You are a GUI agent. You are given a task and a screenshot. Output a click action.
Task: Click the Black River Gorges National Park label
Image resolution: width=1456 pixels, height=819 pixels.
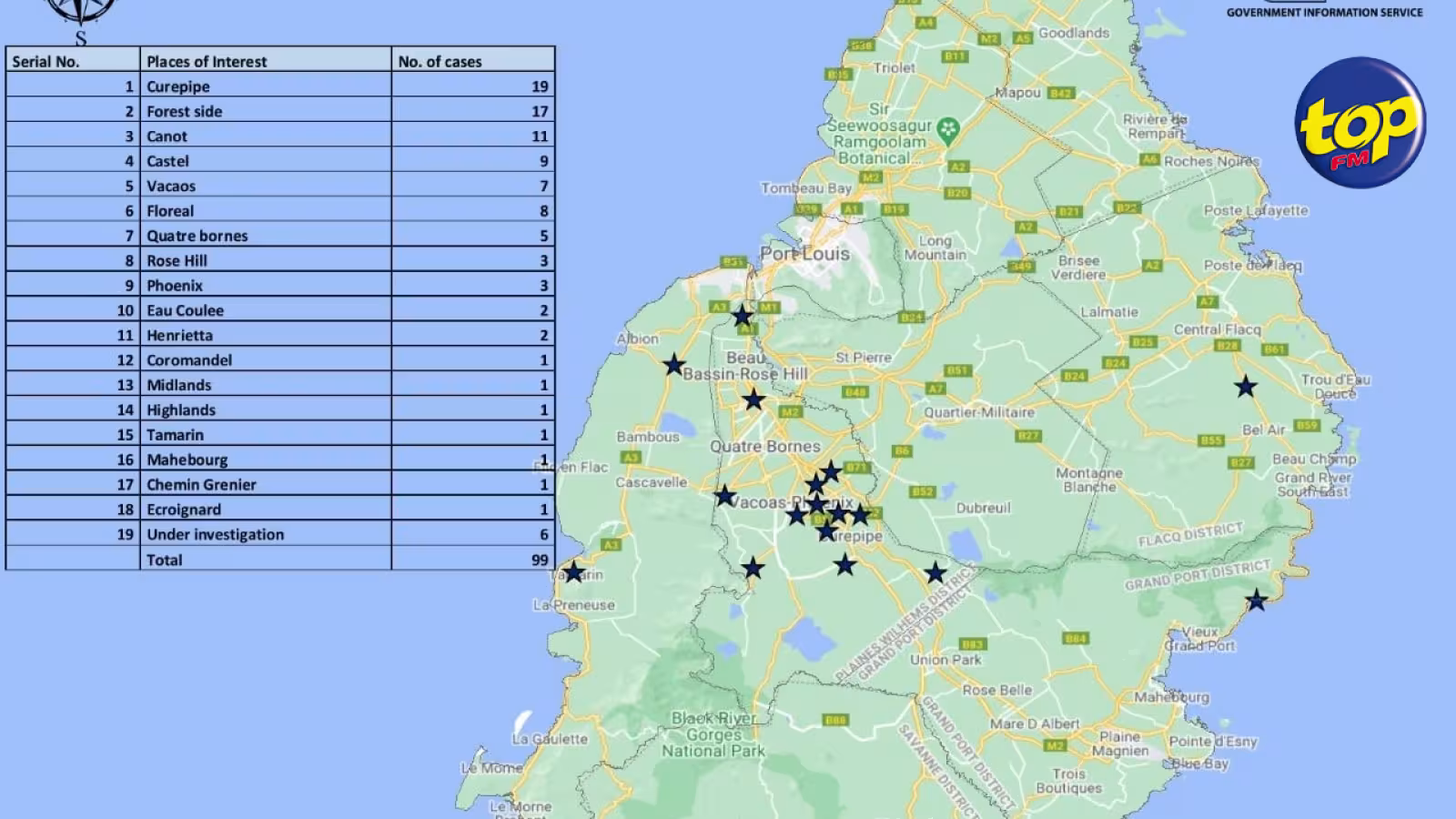[713, 734]
